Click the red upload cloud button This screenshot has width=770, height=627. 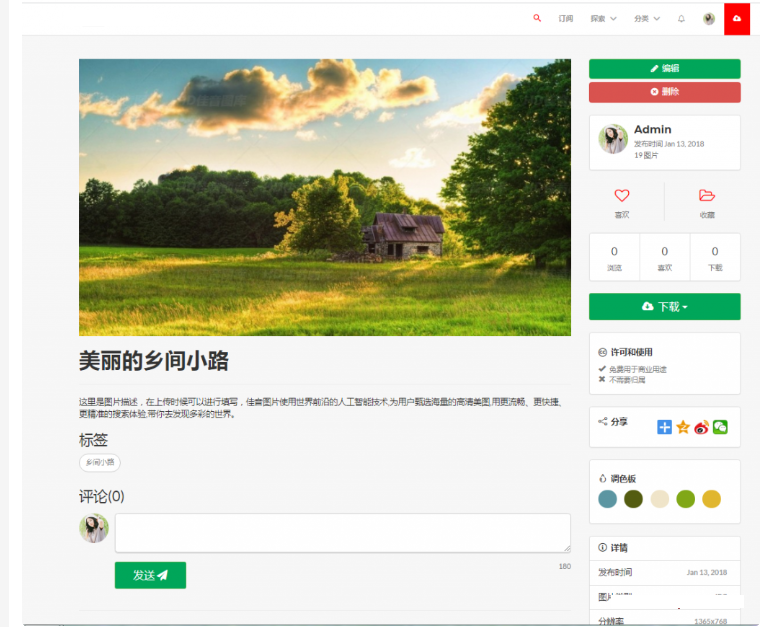click(737, 19)
